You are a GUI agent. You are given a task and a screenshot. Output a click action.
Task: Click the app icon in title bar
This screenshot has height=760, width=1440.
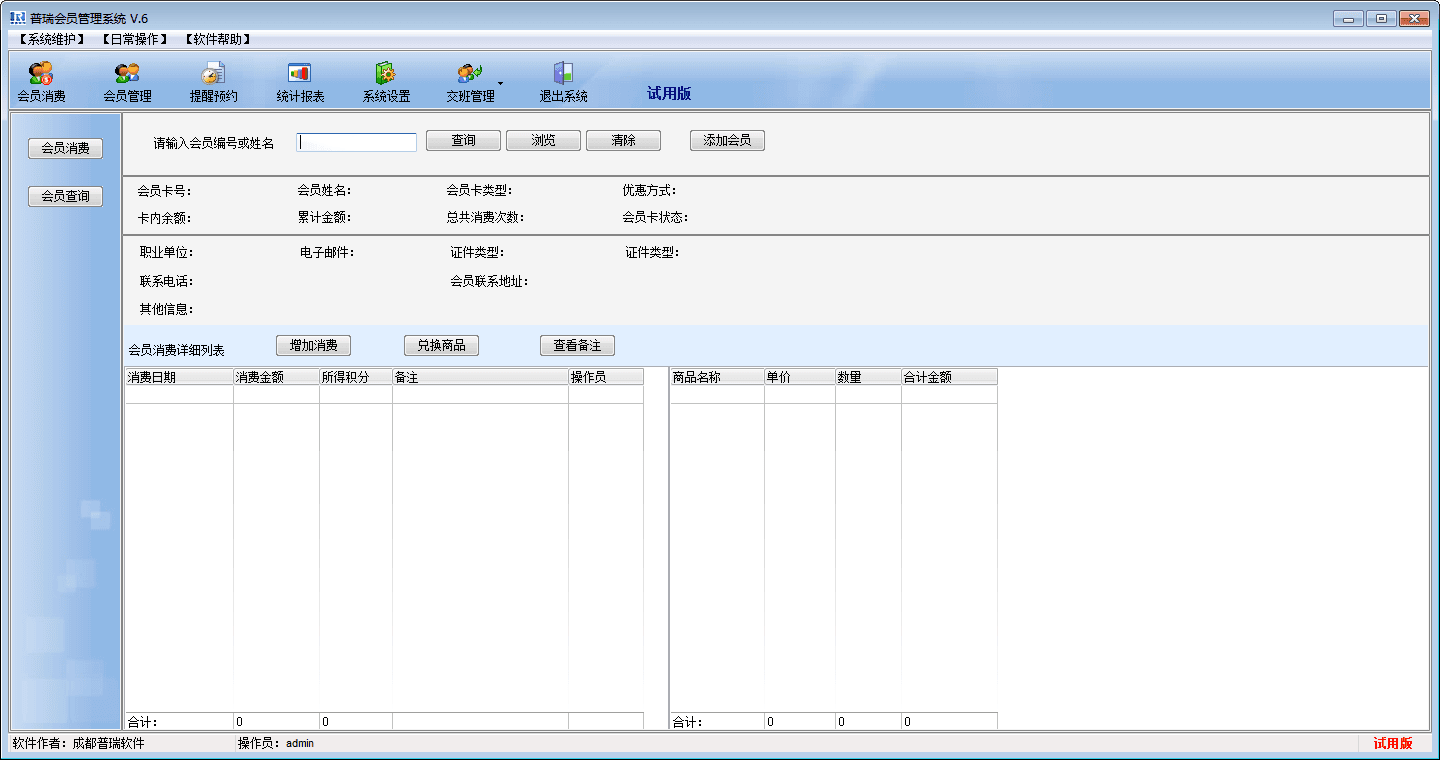click(17, 18)
